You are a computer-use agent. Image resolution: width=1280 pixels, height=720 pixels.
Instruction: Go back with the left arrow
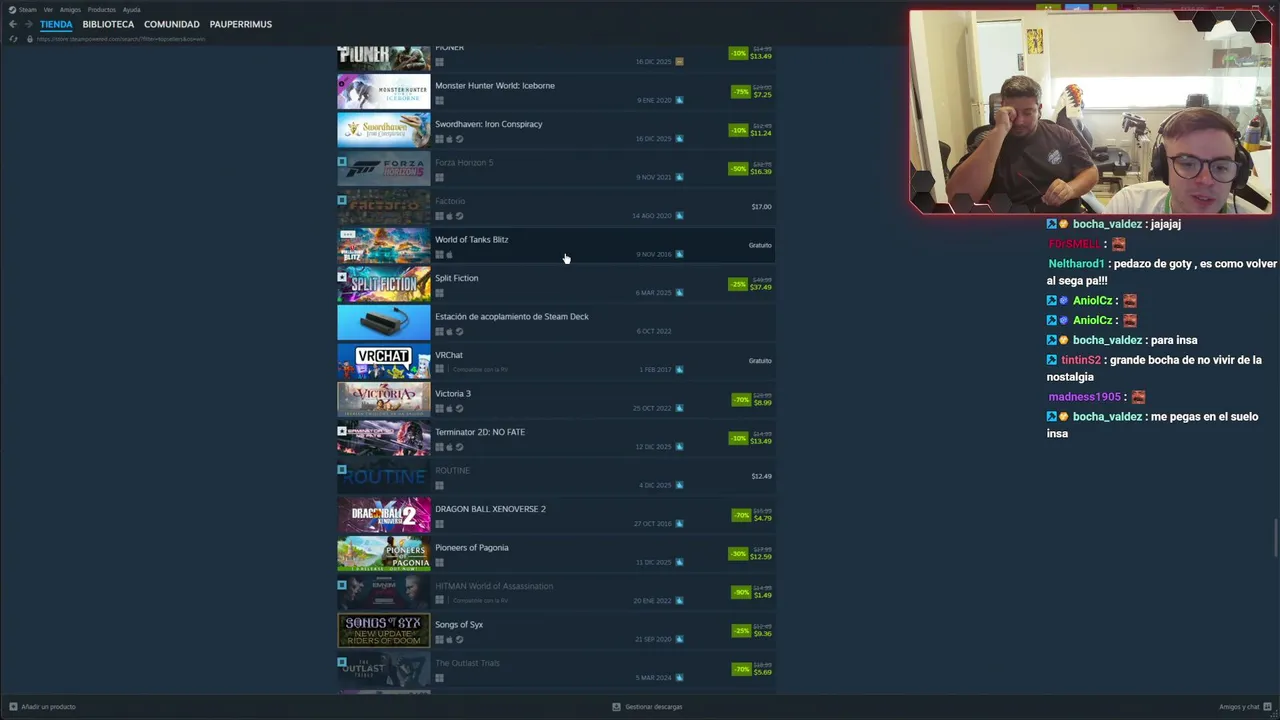point(13,24)
